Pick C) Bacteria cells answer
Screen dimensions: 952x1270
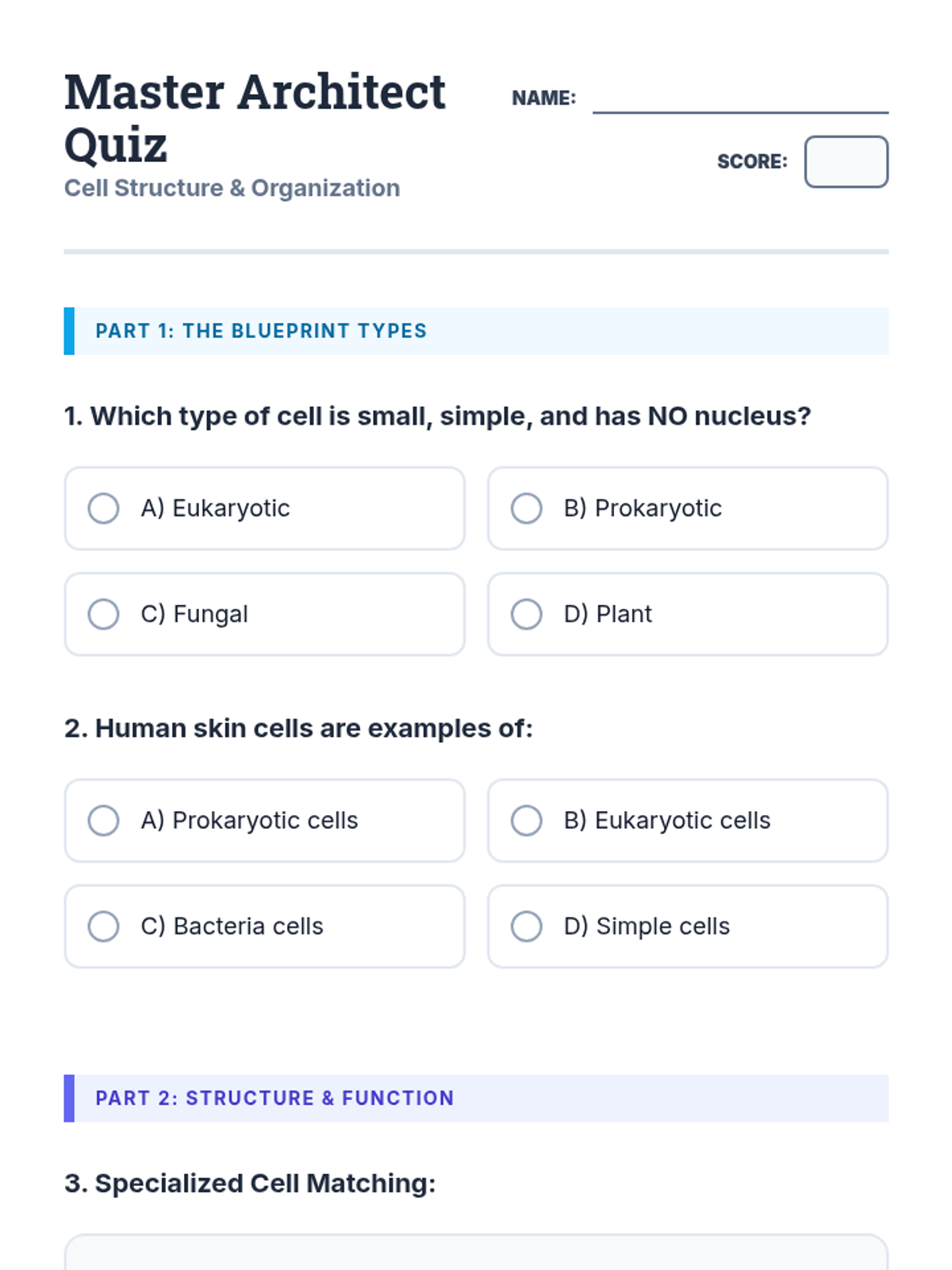[104, 926]
